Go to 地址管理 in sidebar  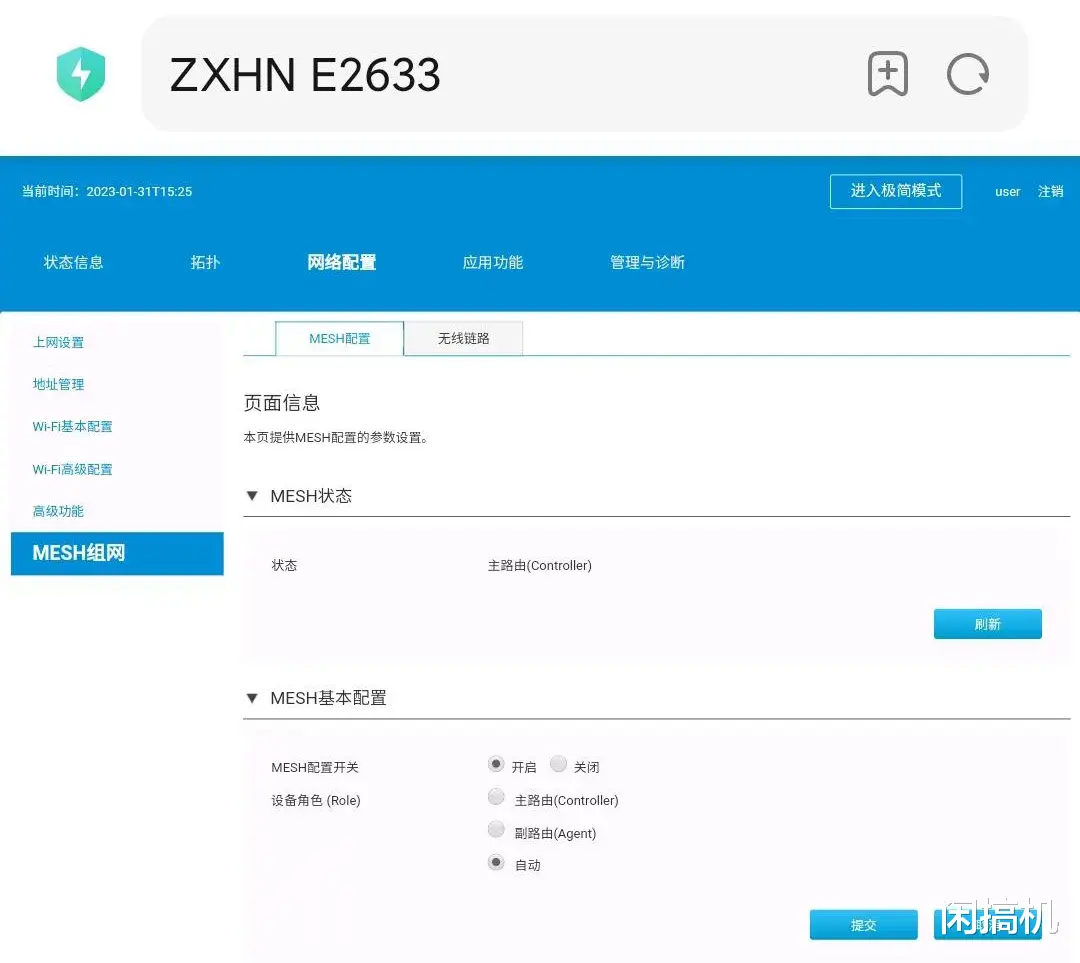pyautogui.click(x=58, y=384)
